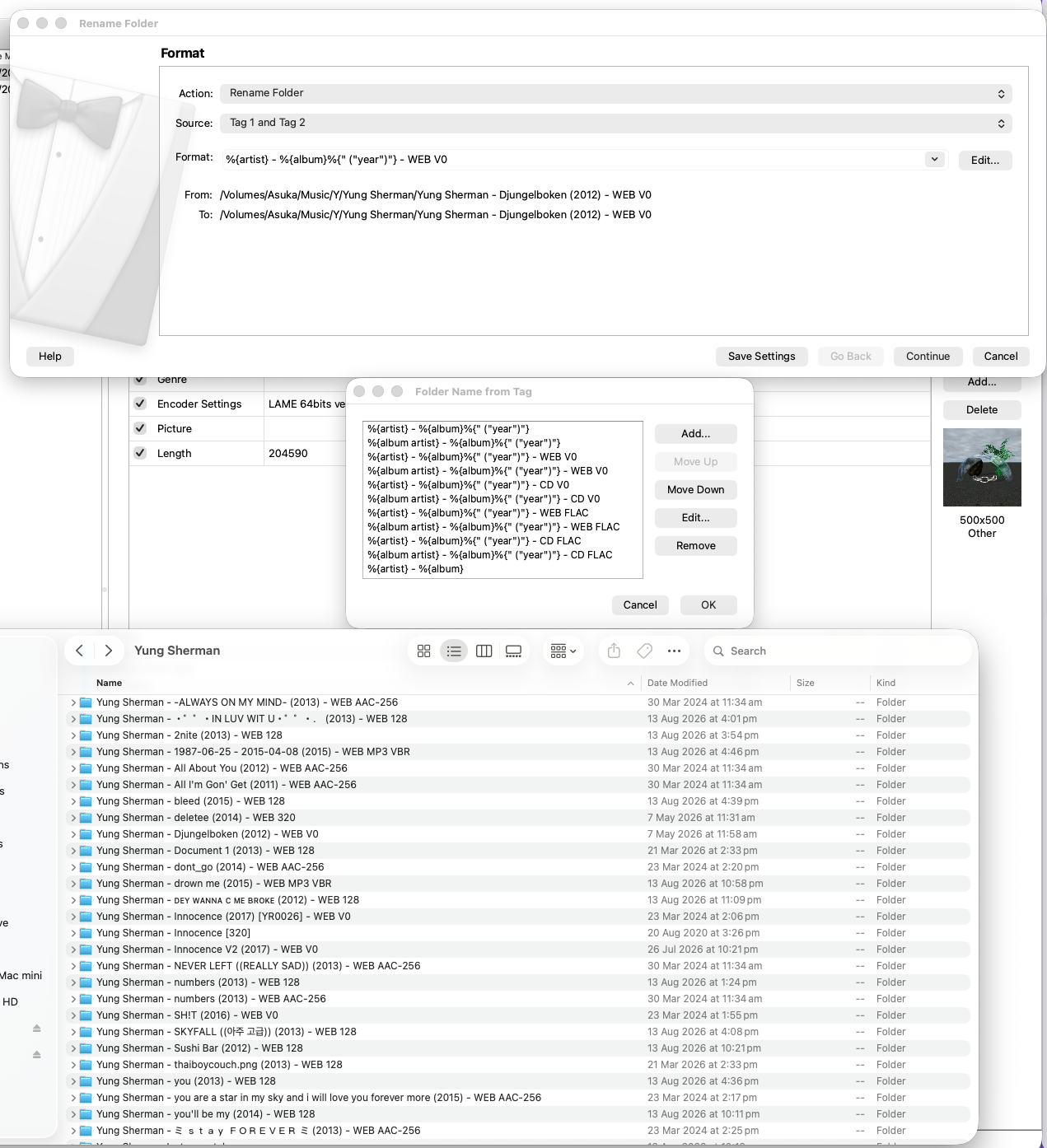This screenshot has height=1148, width=1047.
Task: Toggle the Encoder Settings checkbox
Action: click(x=140, y=404)
